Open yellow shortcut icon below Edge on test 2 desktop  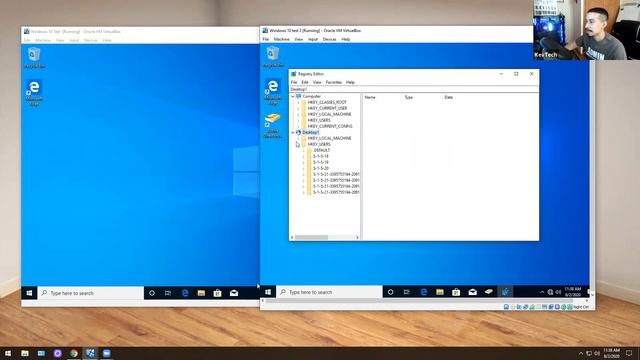tap(273, 126)
